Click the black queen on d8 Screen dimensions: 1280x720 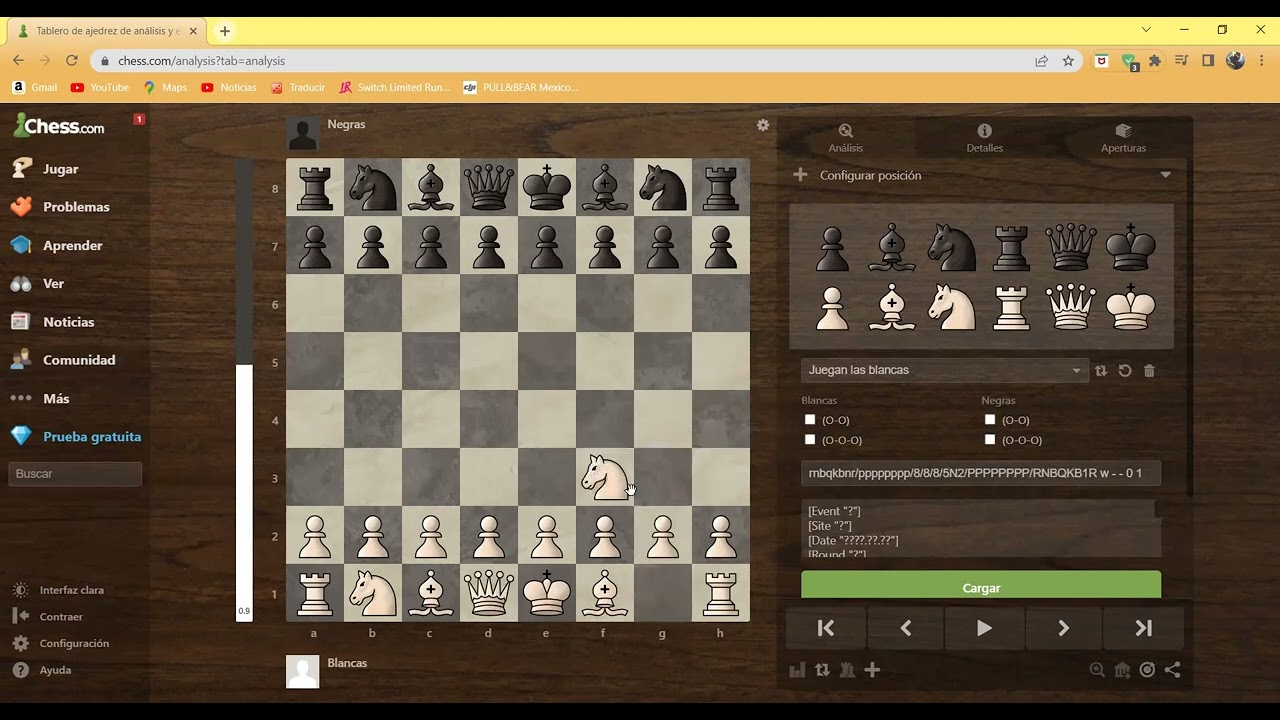pos(489,187)
